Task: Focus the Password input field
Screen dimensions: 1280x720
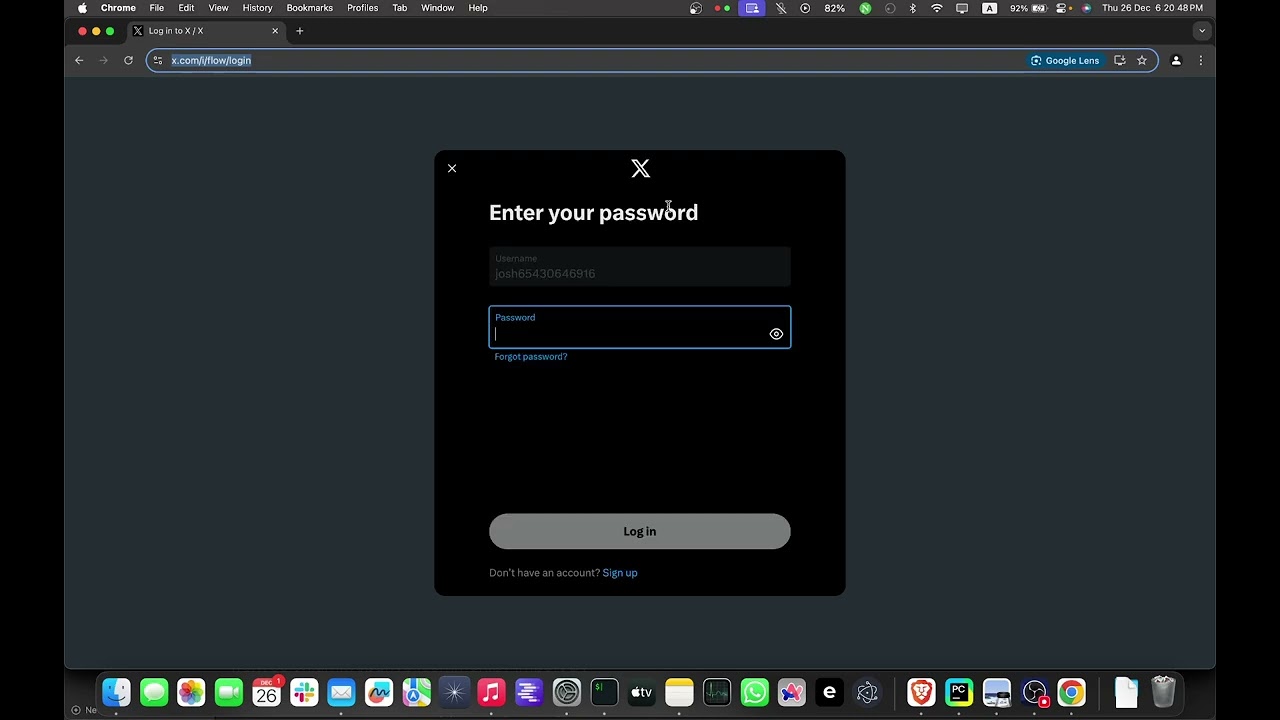Action: (640, 327)
